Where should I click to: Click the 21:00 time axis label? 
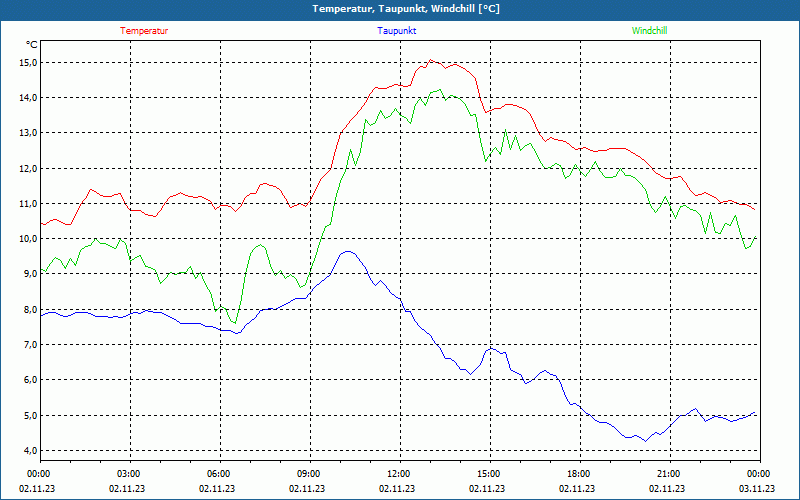click(x=668, y=474)
